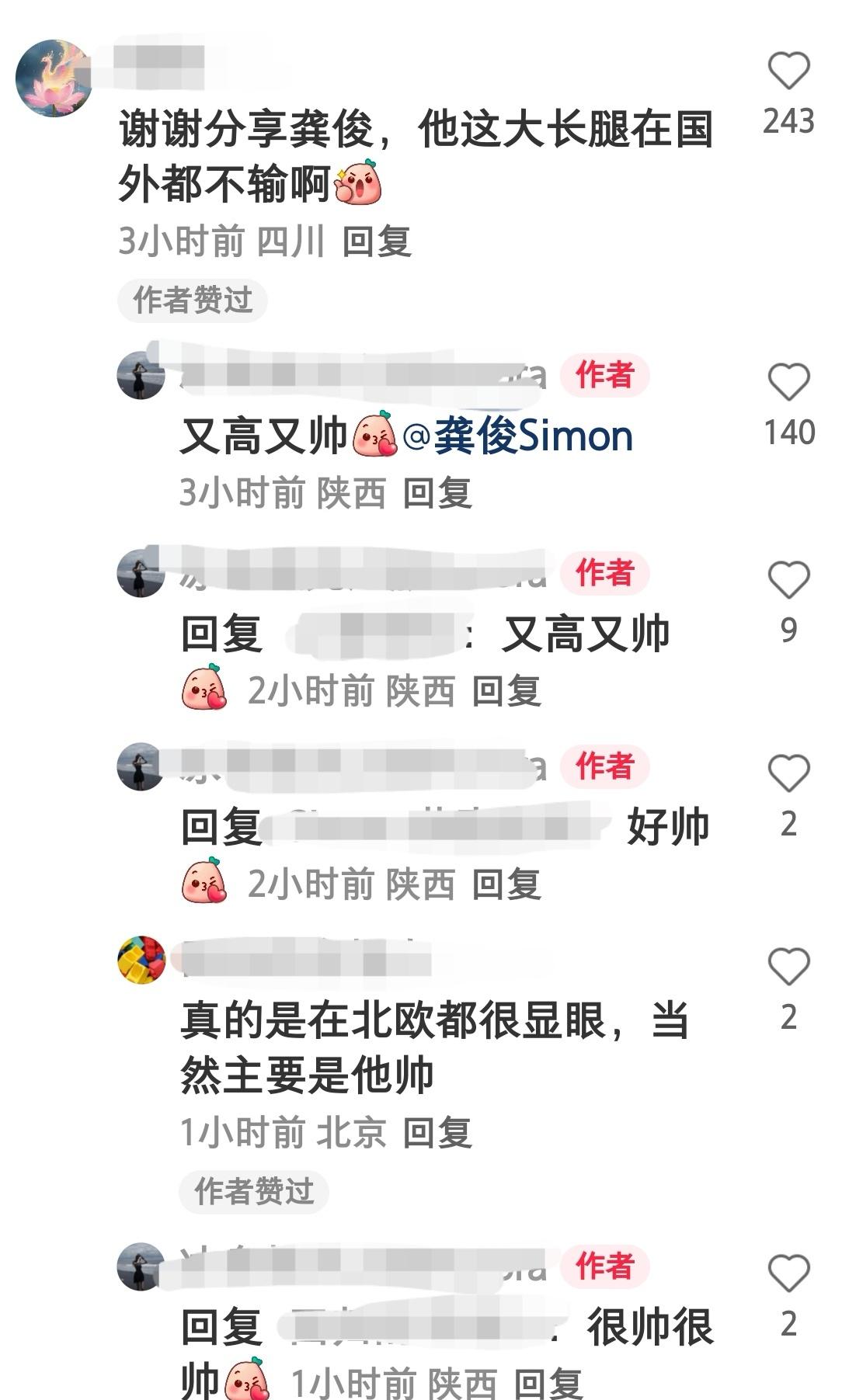Reply to the 又高又帅 @龚俊Simon comment
This screenshot has width=849, height=1400.
click(x=437, y=493)
